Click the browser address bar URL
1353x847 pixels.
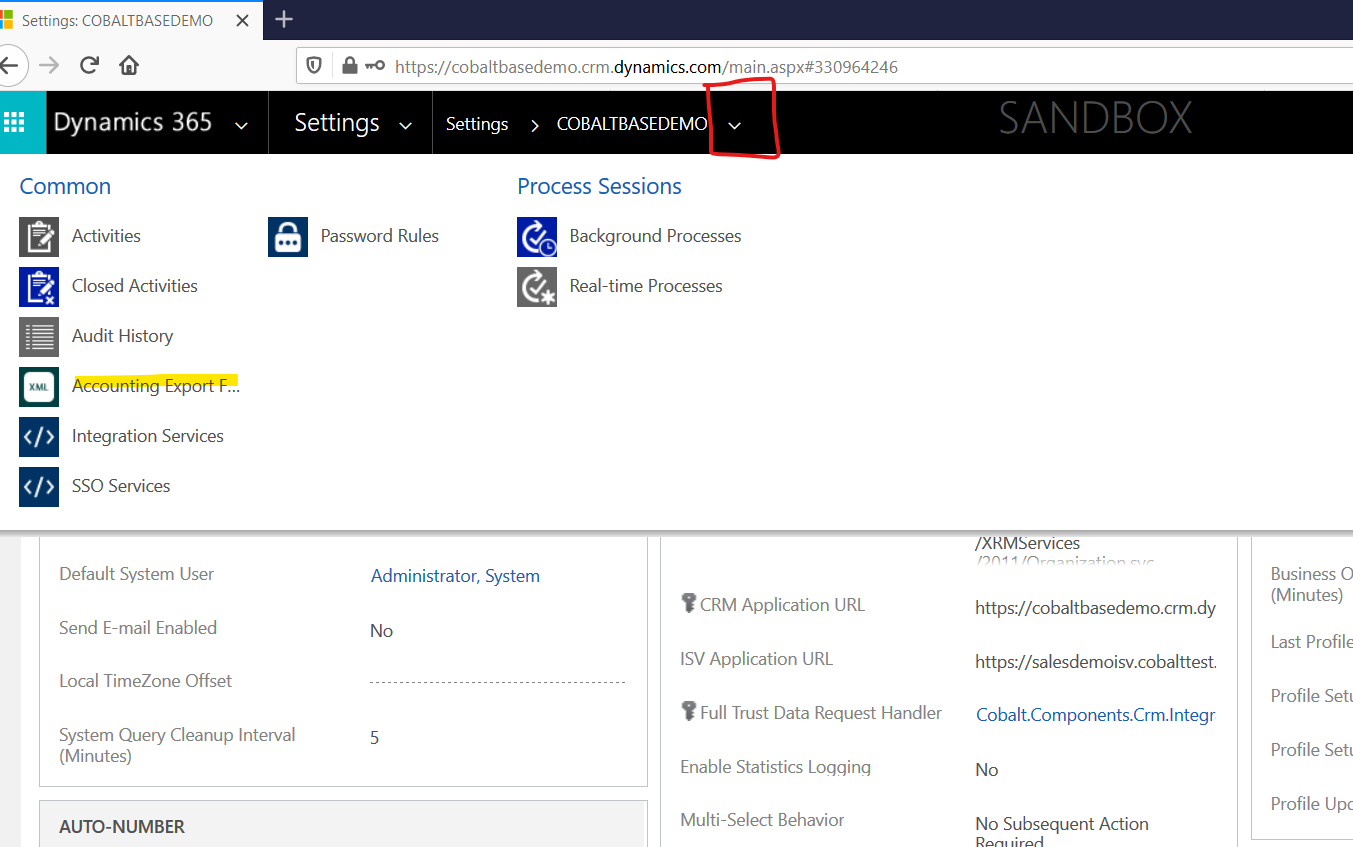coord(646,67)
